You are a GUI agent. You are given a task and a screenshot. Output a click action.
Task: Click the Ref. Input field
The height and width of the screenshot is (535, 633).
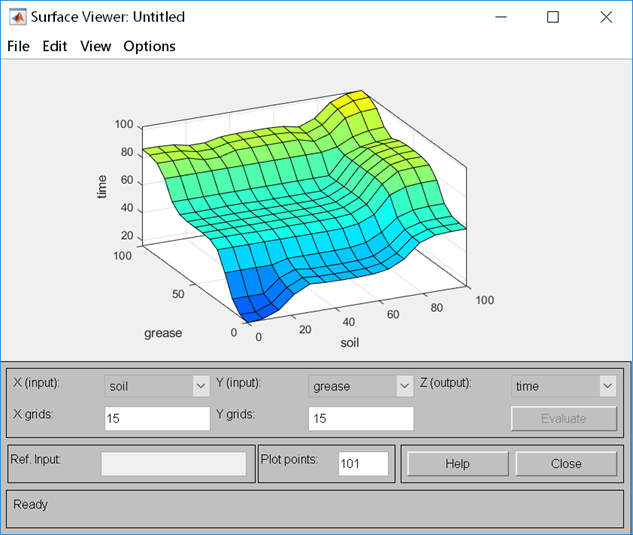(174, 464)
